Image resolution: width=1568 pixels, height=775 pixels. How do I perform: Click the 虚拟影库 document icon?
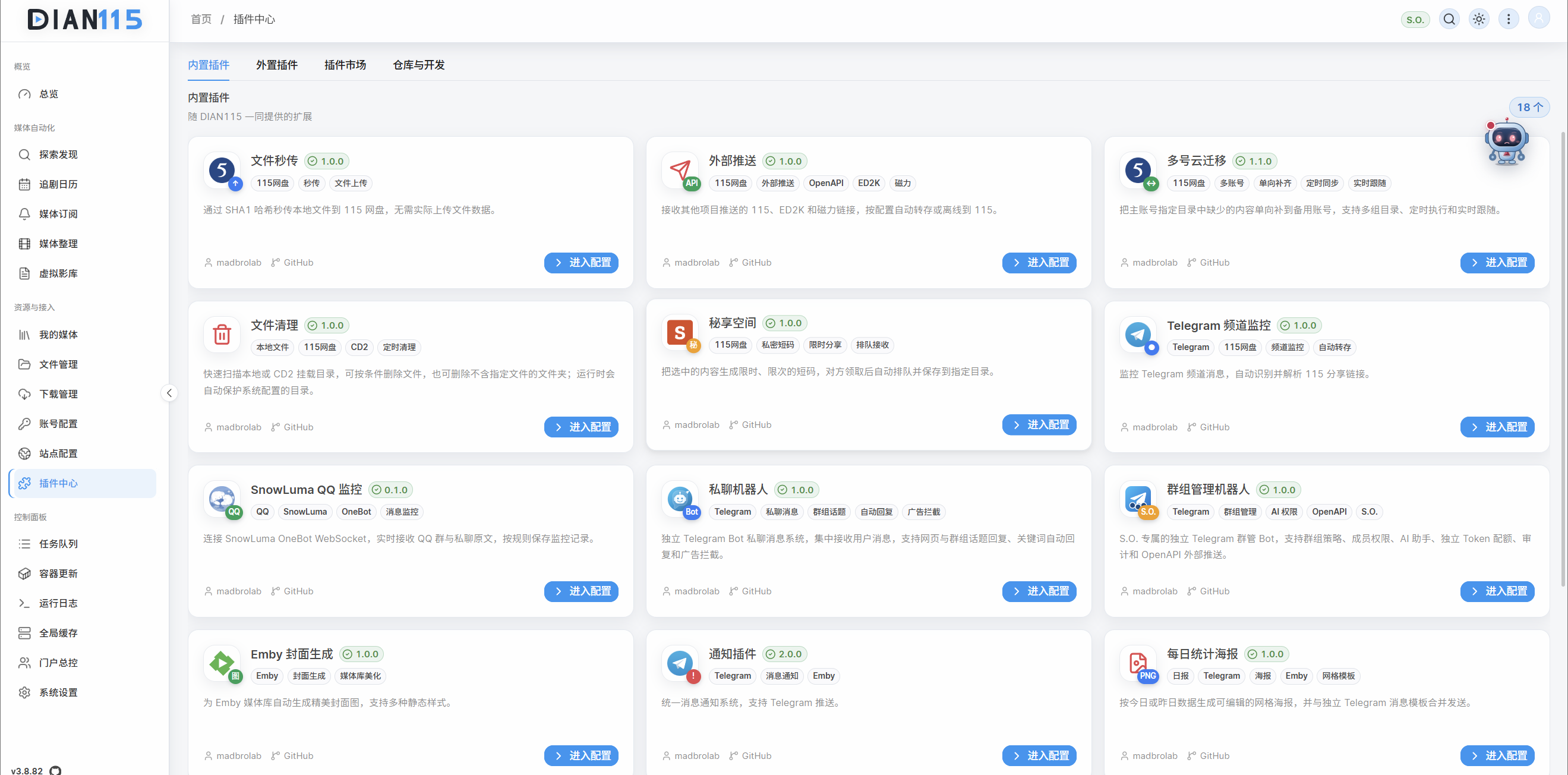(24, 273)
